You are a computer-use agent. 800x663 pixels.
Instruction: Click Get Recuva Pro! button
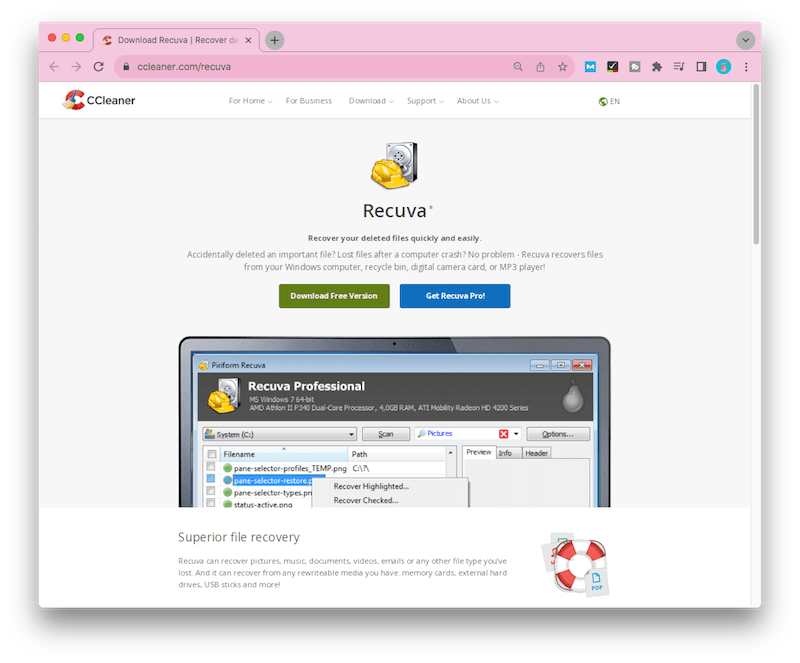click(x=455, y=296)
